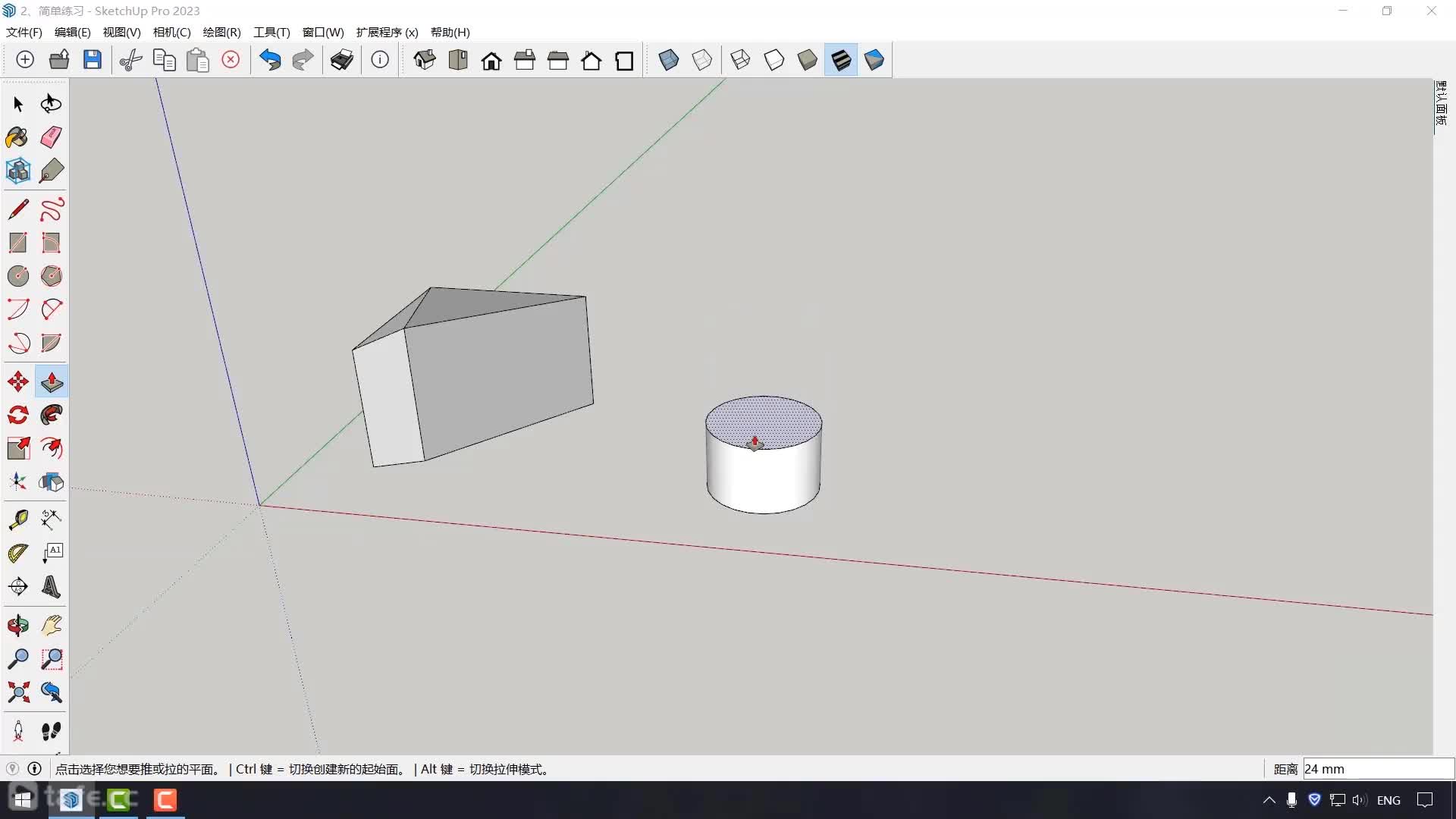Expand the 默认面板 tray tab
Screen dimensions: 1456x819
[x=1441, y=104]
